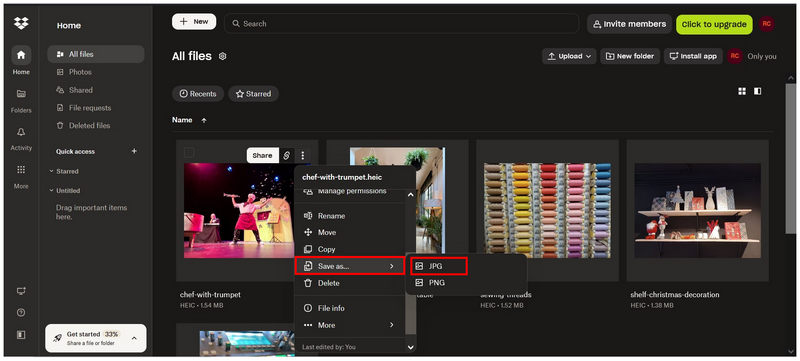Open Photos in sidebar
The height and width of the screenshot is (361, 800).
[96, 72]
